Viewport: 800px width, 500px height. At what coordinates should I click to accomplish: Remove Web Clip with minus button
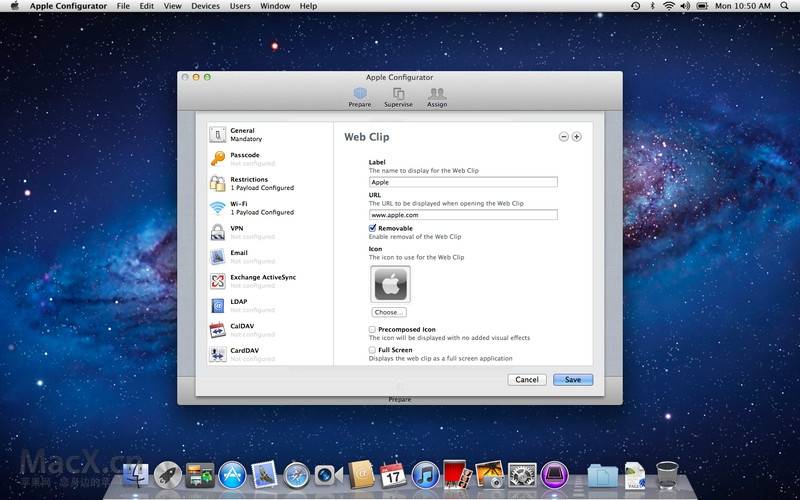pos(563,137)
